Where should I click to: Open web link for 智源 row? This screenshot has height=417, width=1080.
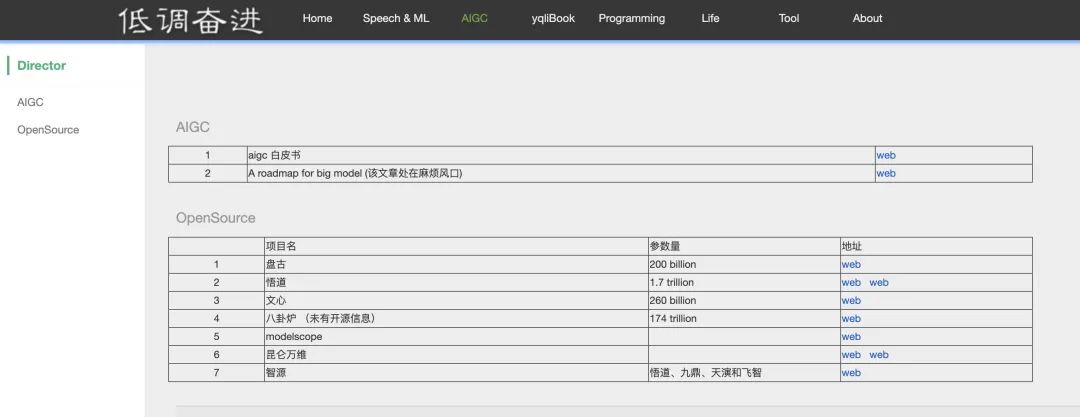[x=851, y=372]
